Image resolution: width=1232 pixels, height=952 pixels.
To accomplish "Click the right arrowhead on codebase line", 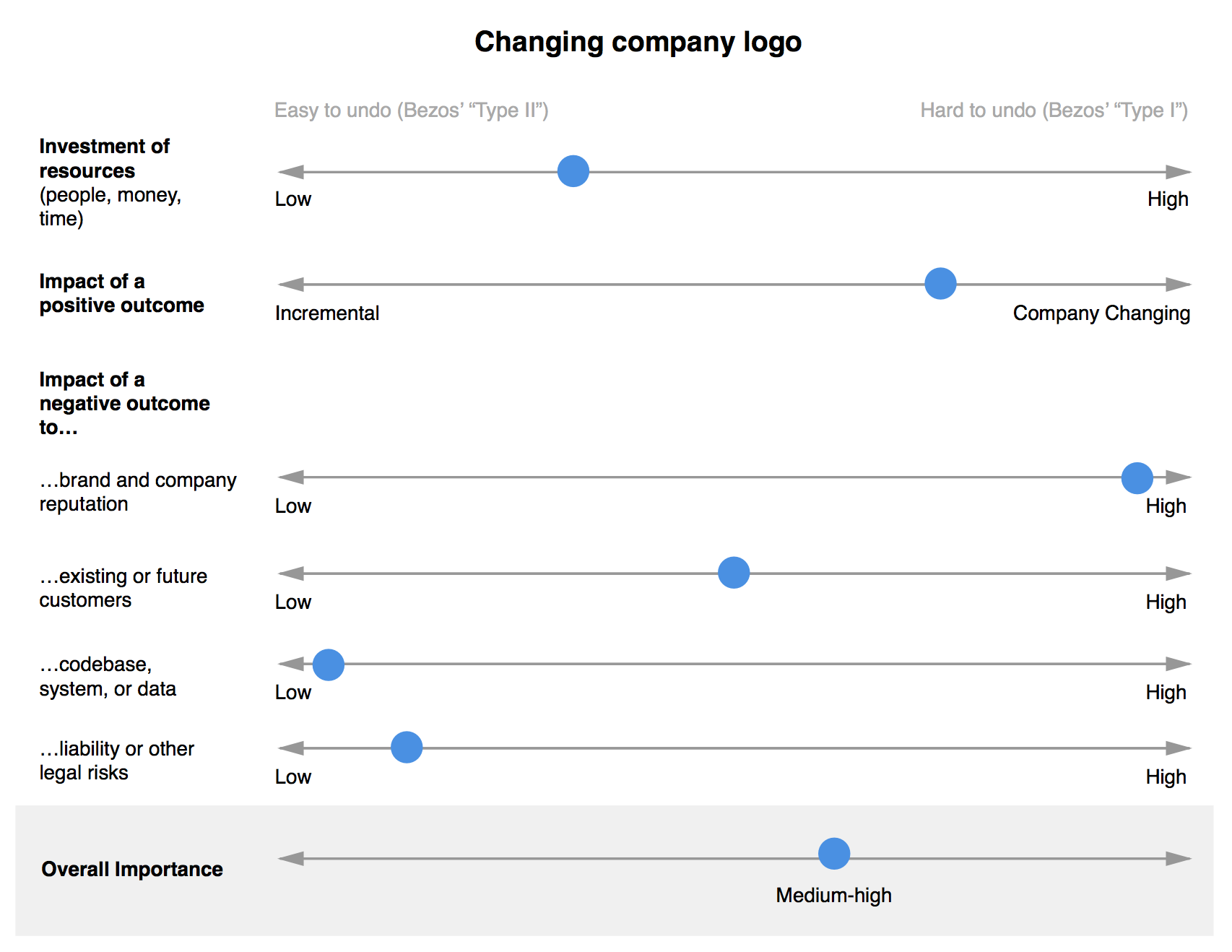I will [1179, 664].
